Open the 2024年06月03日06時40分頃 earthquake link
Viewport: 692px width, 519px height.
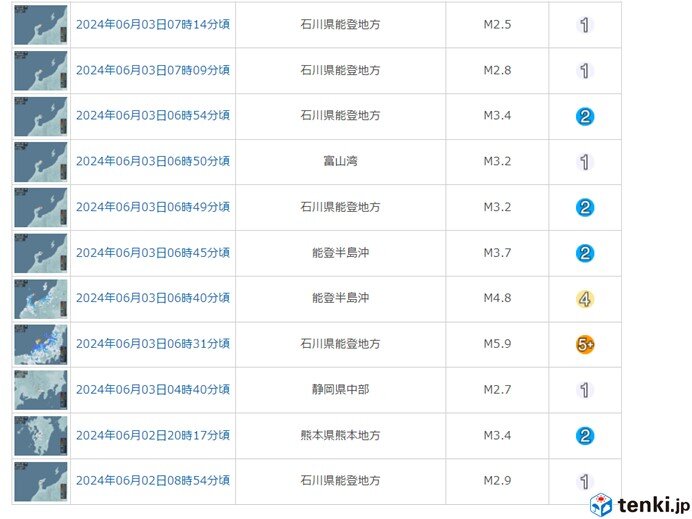[153, 298]
